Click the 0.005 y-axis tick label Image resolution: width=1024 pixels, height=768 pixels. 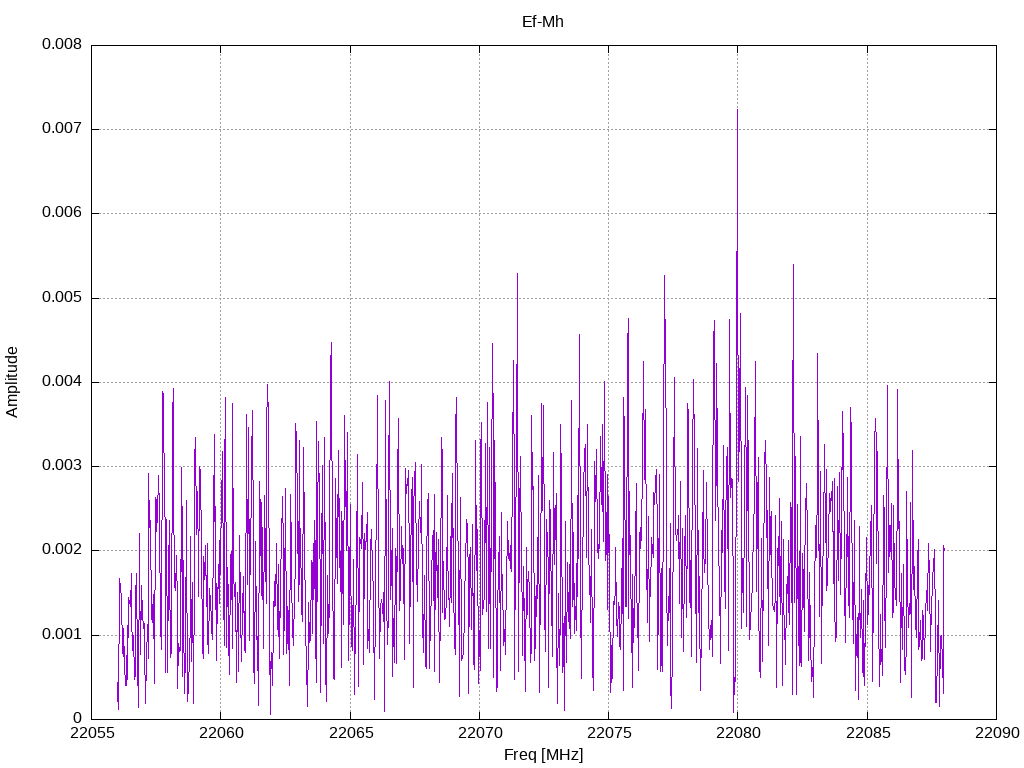(x=61, y=298)
